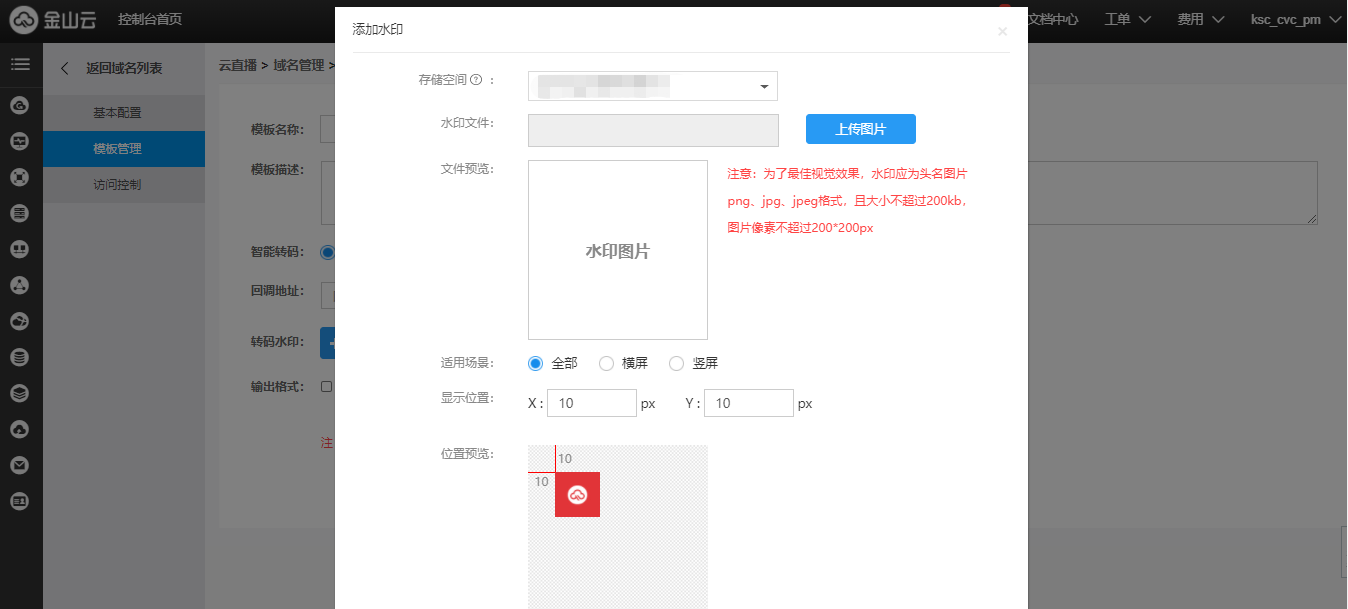
Task: Select the four-circle lifebuoy icon in the sidebar
Action: pyautogui.click(x=19, y=177)
